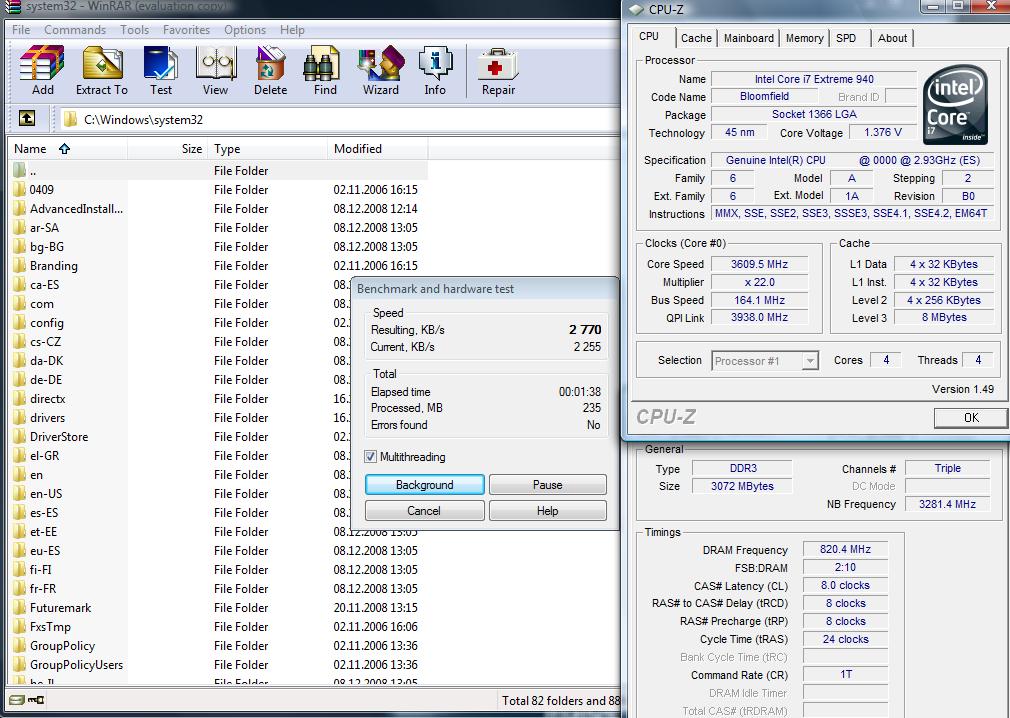Open the Help menu in WinRAR
This screenshot has height=718, width=1010.
click(x=292, y=30)
